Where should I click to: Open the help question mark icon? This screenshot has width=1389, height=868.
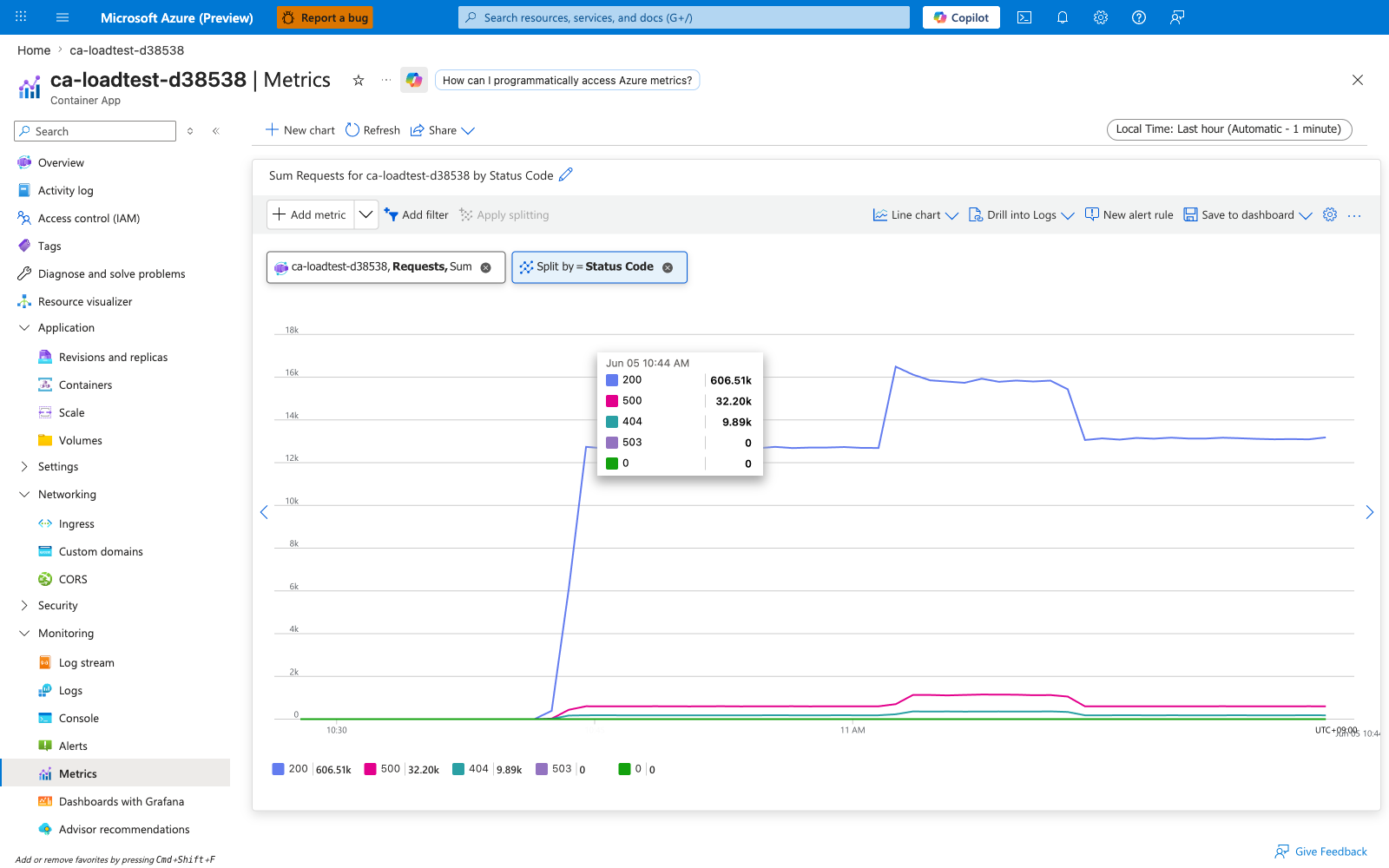click(x=1139, y=17)
